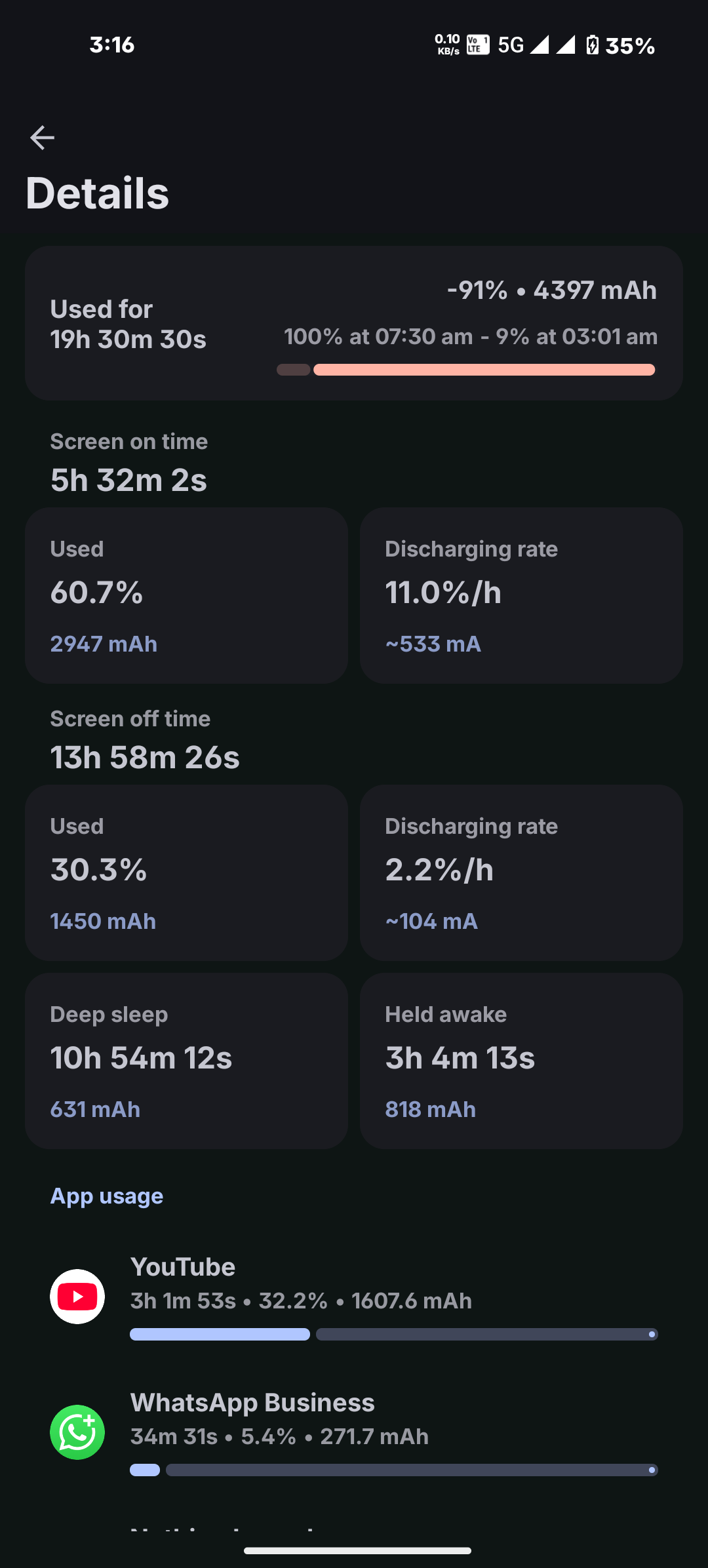The width and height of the screenshot is (708, 1568).
Task: Tap the battery discharge progress bar
Action: [x=465, y=370]
